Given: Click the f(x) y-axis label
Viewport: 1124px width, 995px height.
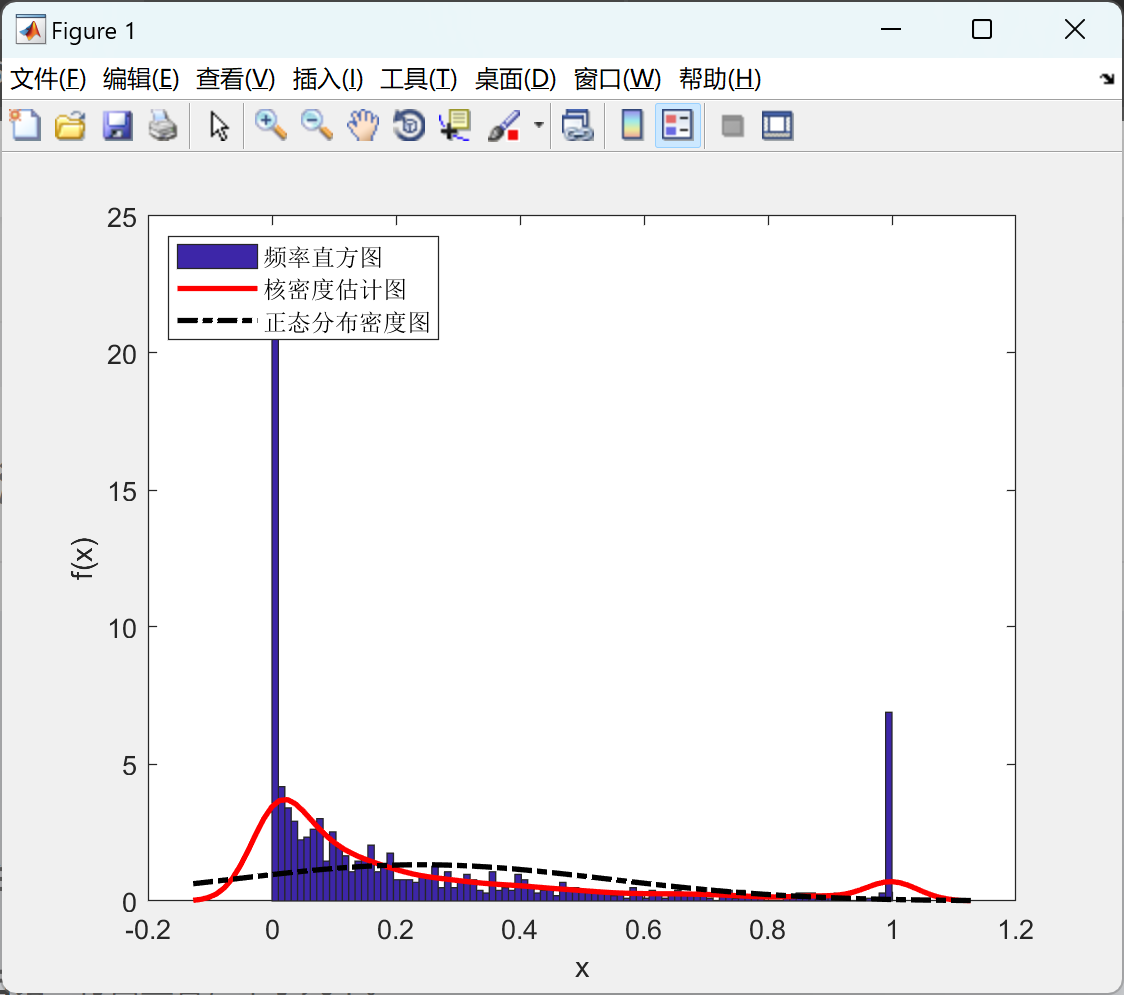Looking at the screenshot, I should [83, 558].
